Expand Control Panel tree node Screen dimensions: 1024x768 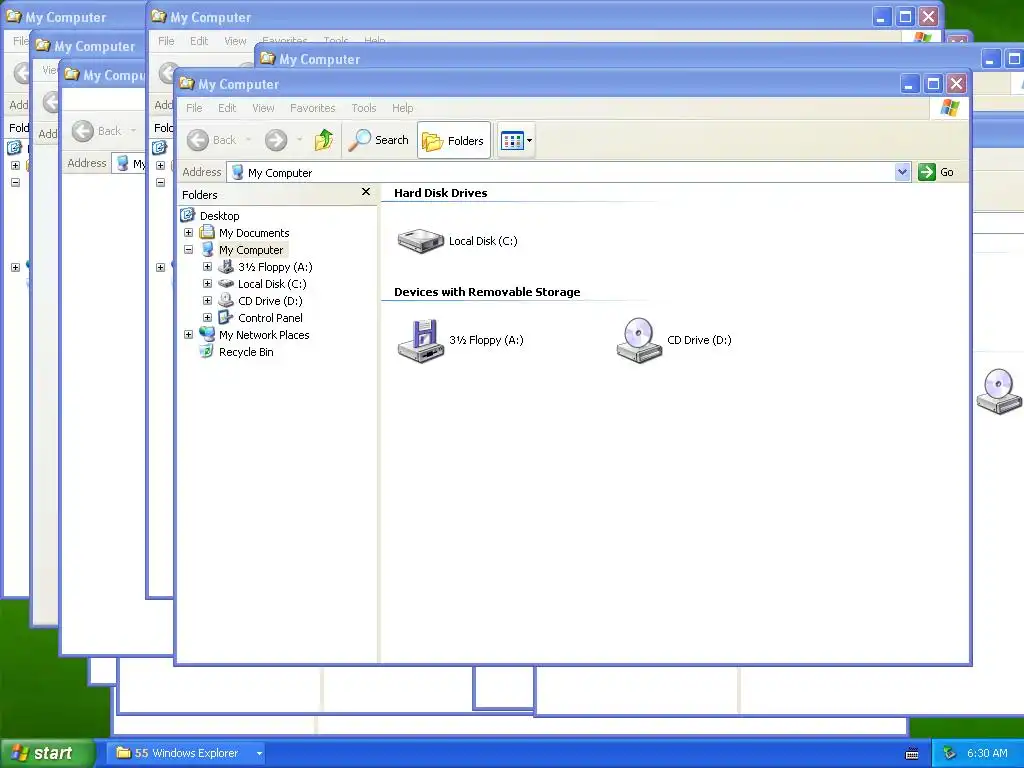tap(207, 317)
